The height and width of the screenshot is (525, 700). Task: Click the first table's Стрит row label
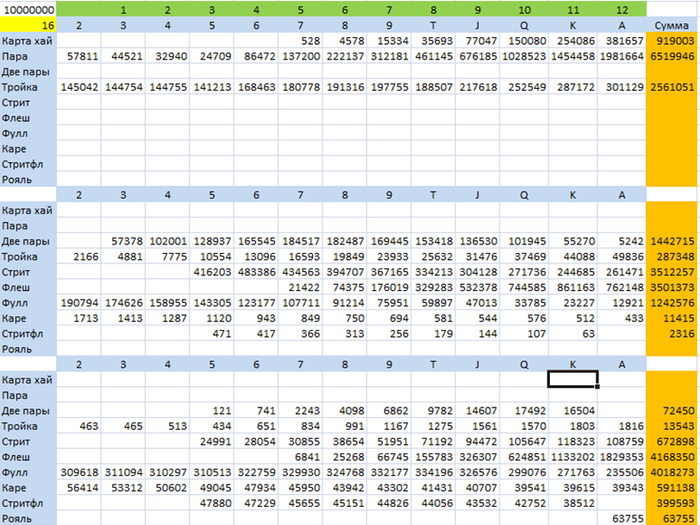coord(28,103)
